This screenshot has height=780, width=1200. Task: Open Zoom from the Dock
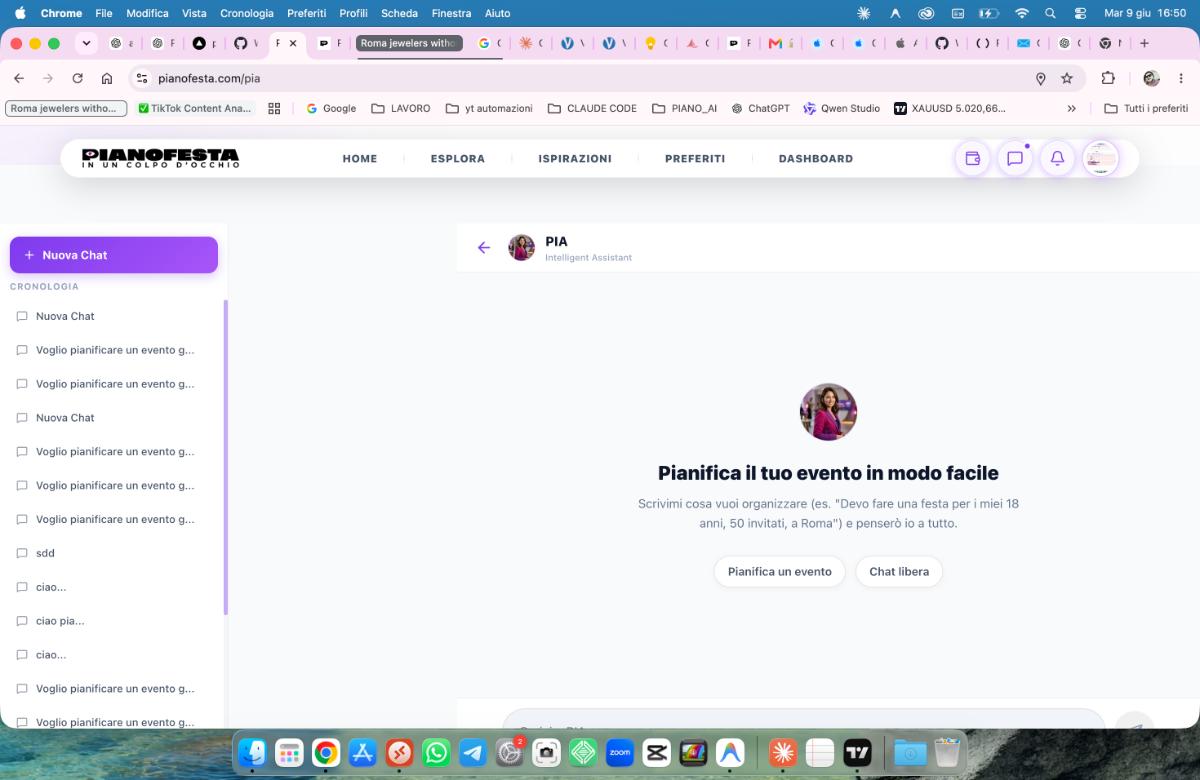pos(620,752)
